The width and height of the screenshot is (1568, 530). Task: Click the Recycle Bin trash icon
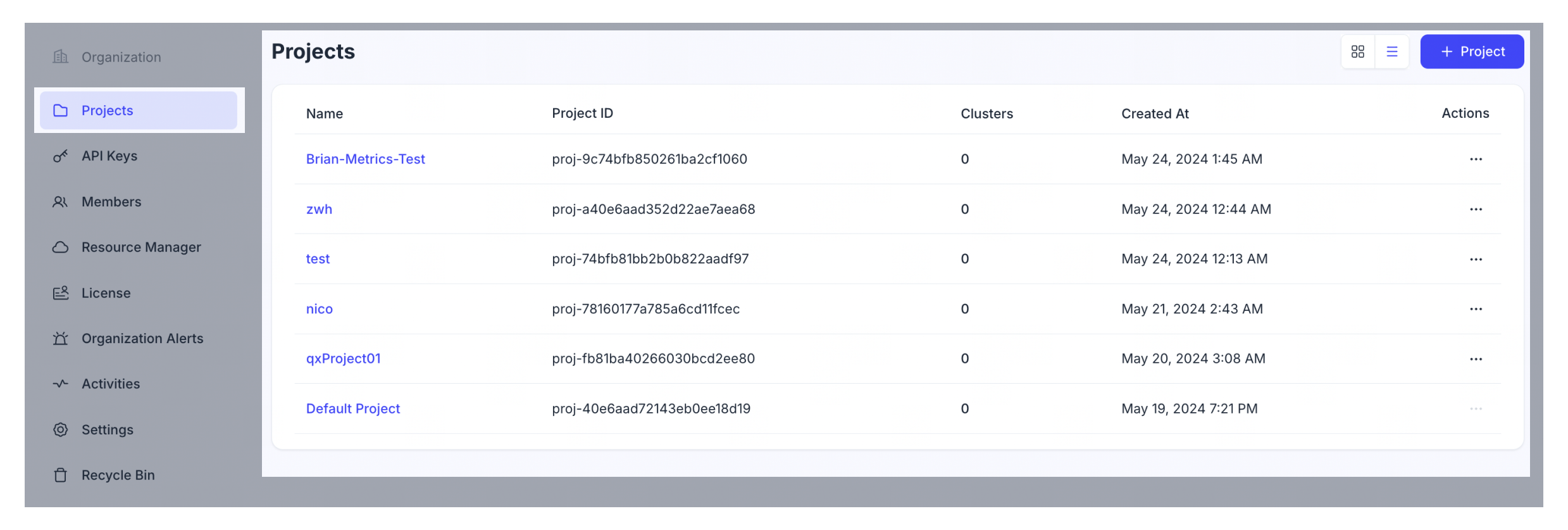click(60, 475)
